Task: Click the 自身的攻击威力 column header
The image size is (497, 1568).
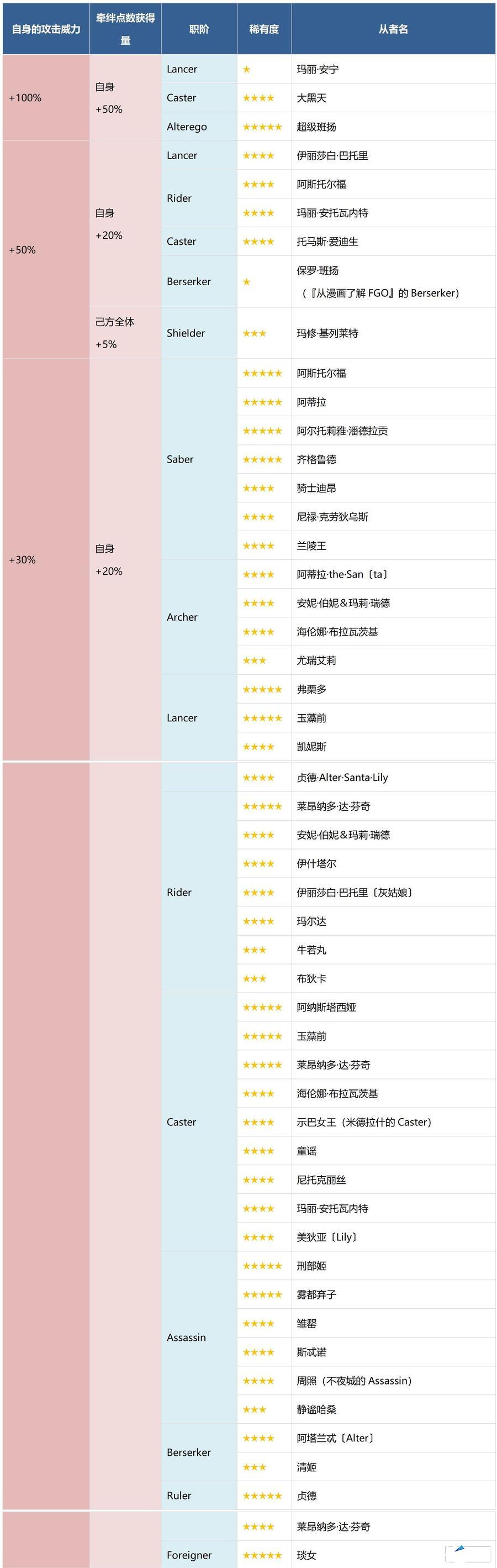Action: pyautogui.click(x=46, y=29)
